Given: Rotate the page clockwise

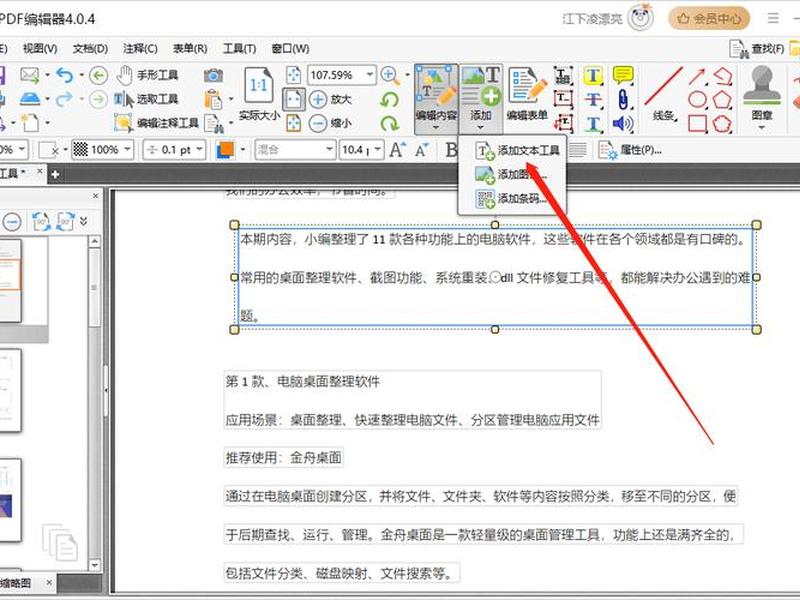Looking at the screenshot, I should (389, 123).
